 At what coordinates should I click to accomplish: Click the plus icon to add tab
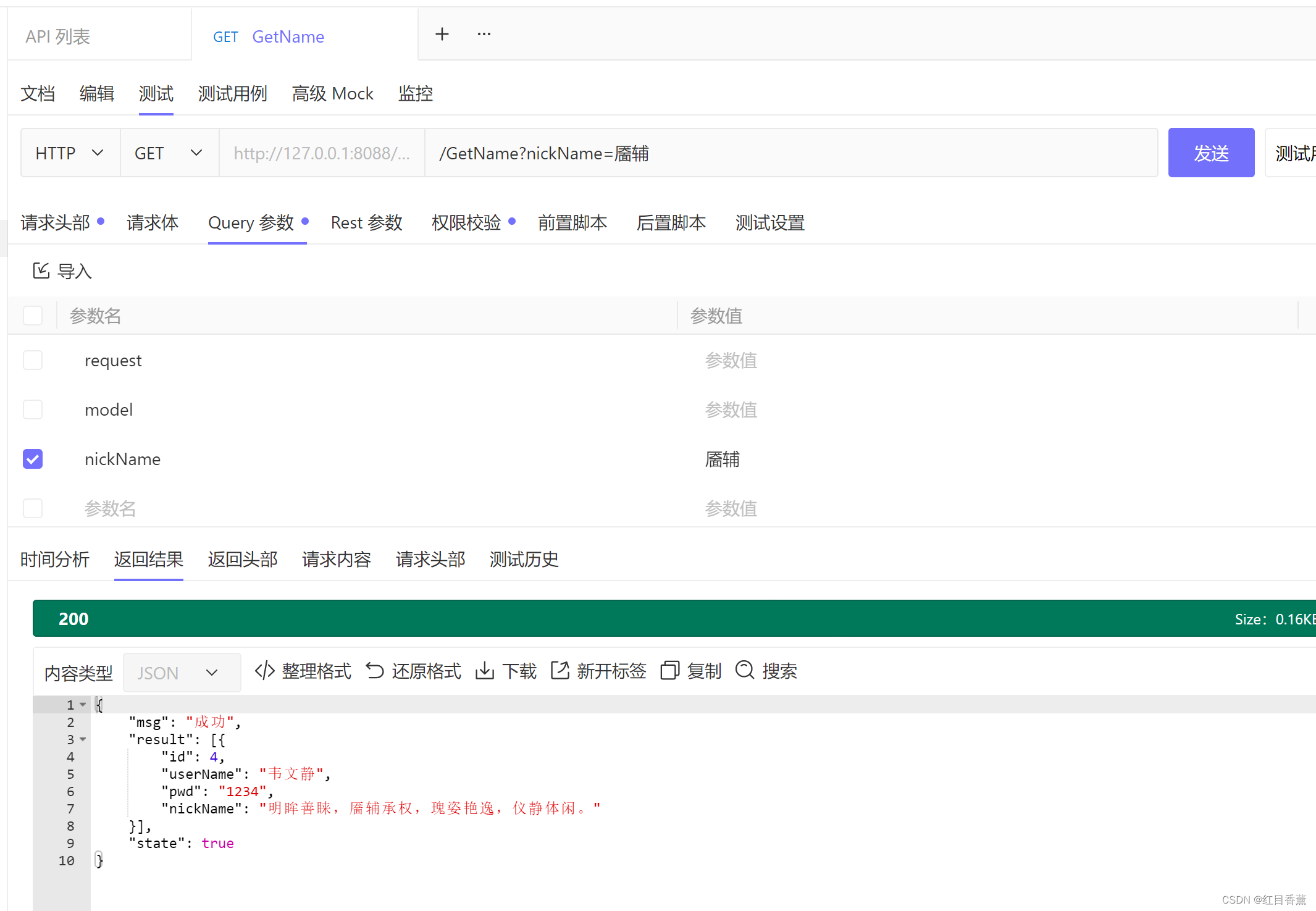442,35
